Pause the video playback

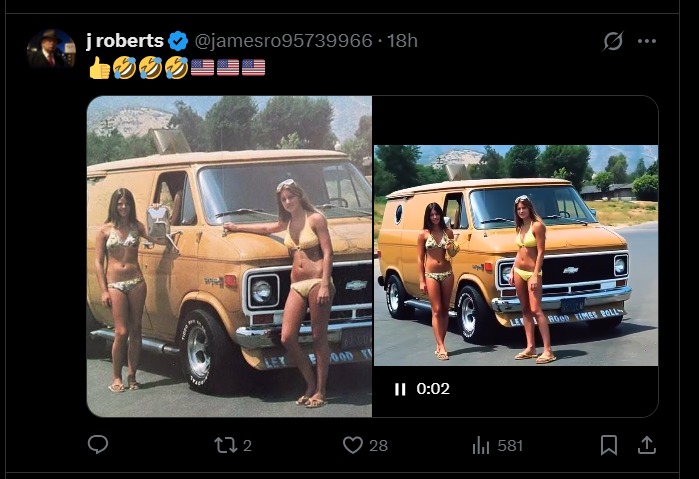(400, 389)
